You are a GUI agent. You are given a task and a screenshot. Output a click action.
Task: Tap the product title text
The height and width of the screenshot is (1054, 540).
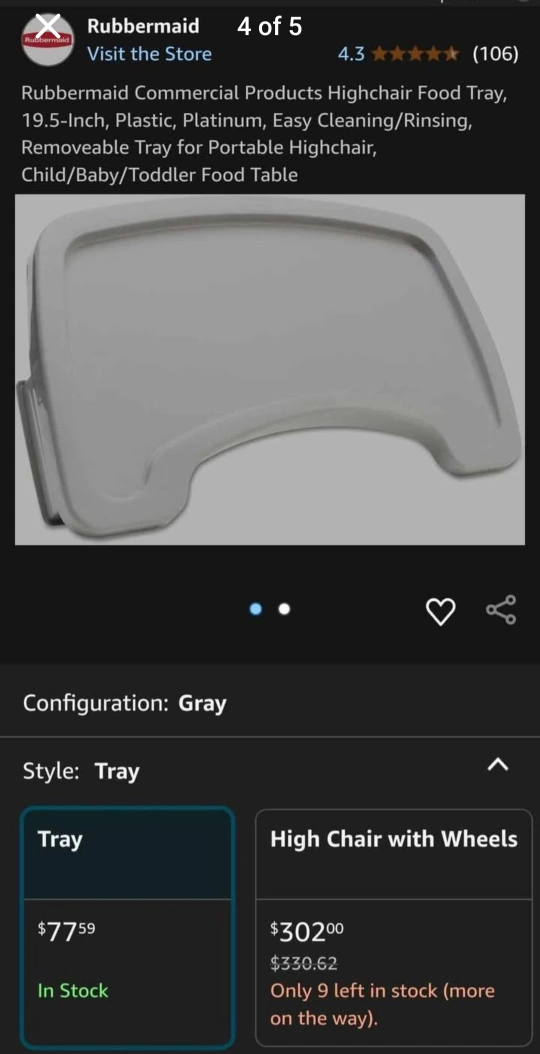coord(264,134)
